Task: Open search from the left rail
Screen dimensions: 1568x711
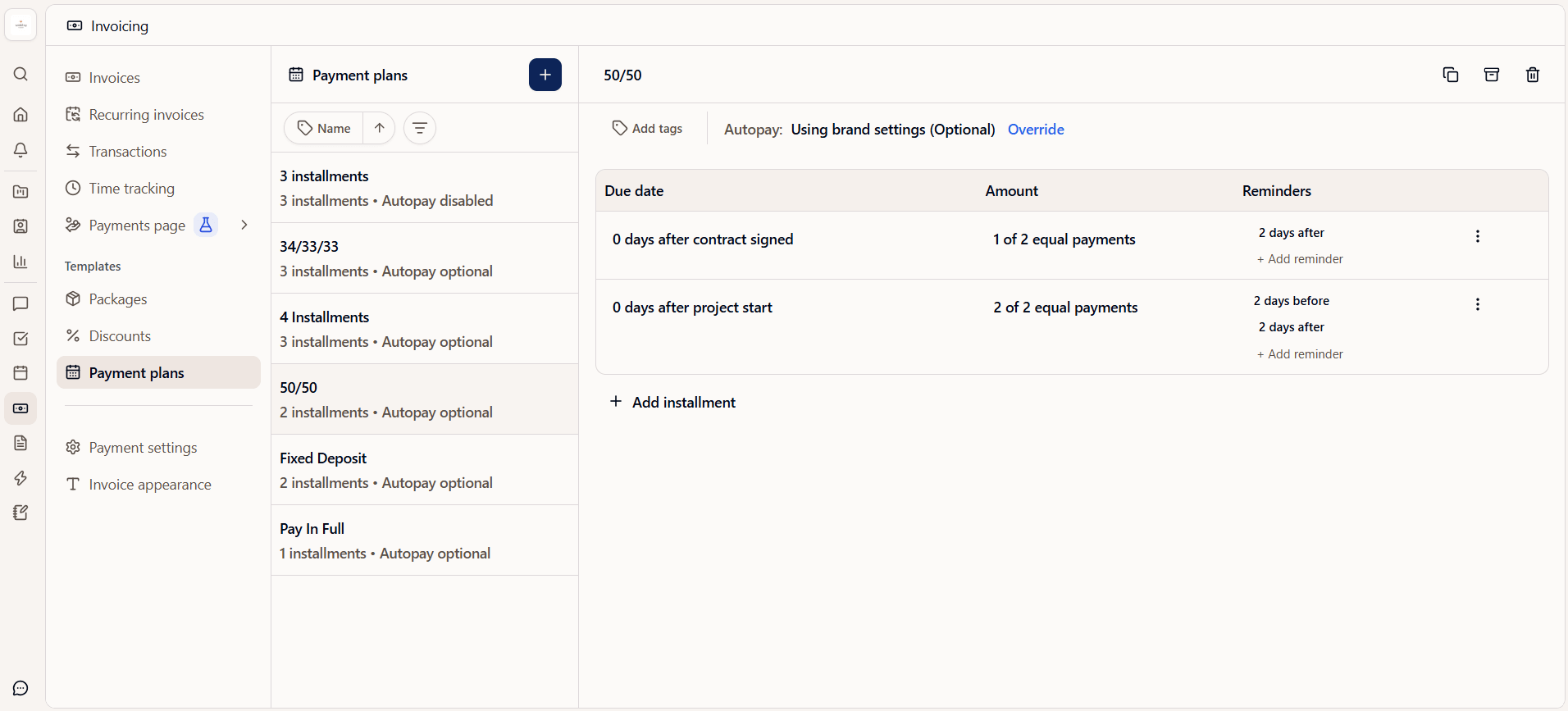Action: tap(21, 75)
